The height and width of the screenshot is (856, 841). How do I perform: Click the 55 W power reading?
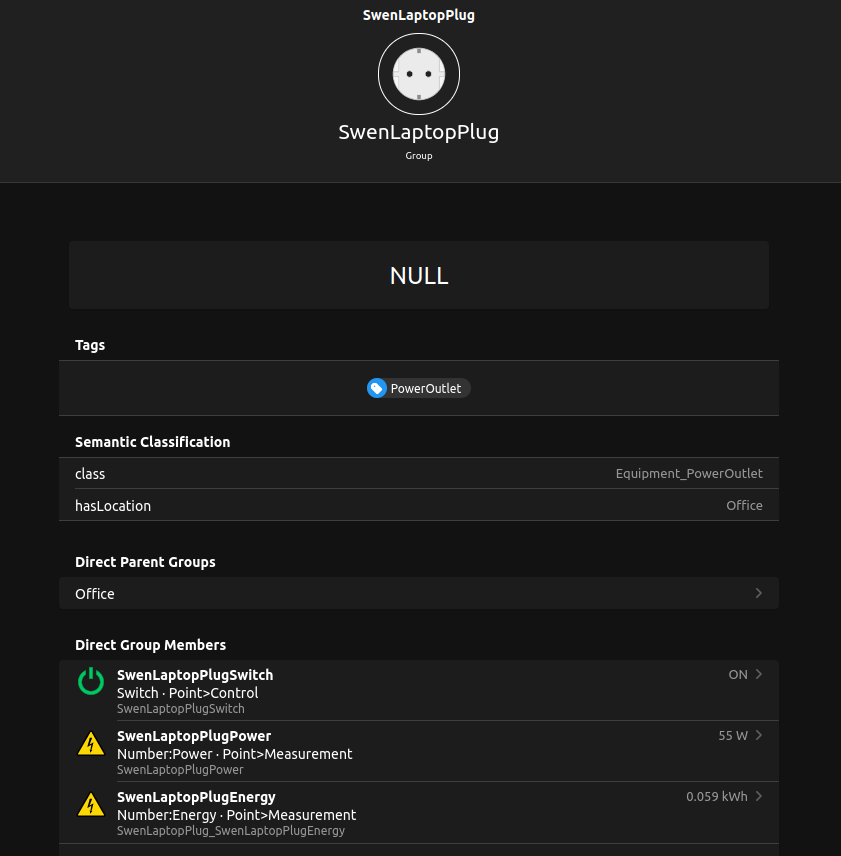click(732, 735)
